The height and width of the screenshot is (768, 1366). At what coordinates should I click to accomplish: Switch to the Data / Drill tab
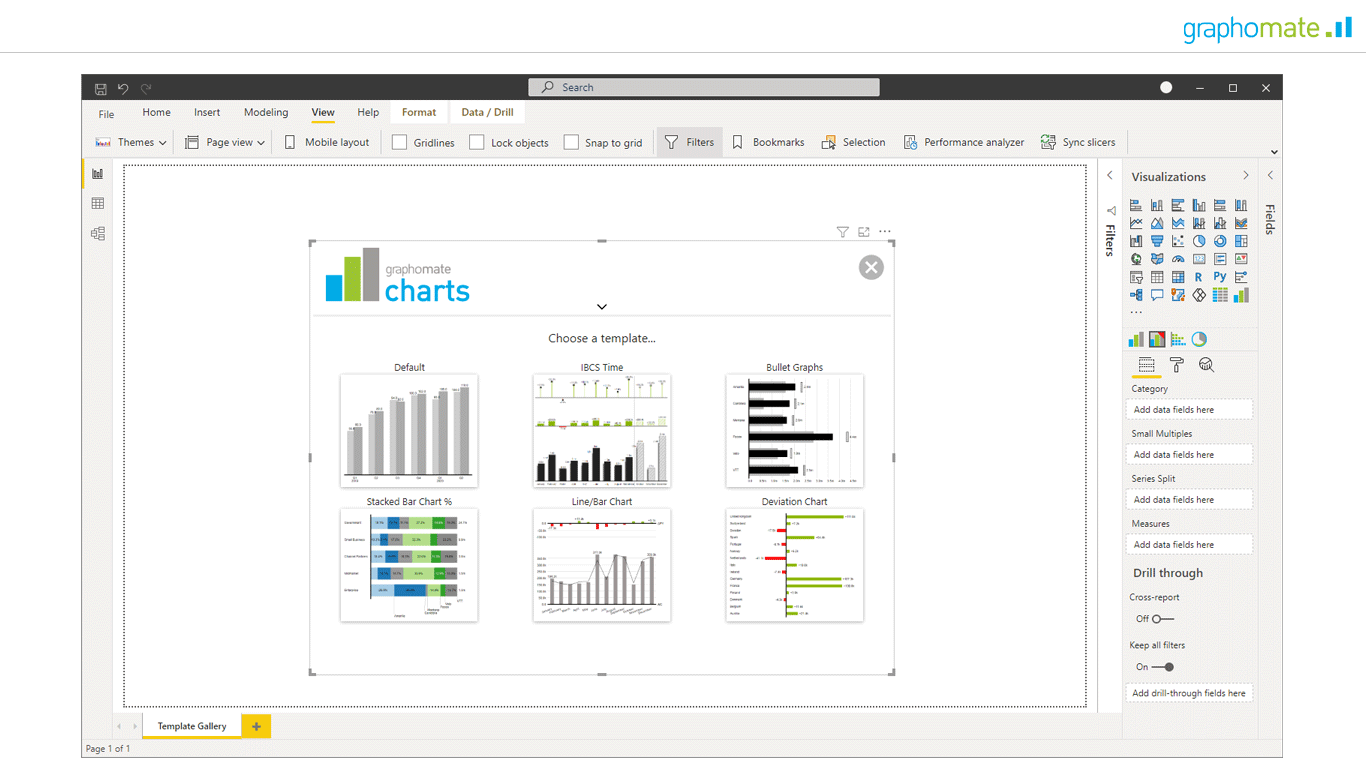pos(487,113)
